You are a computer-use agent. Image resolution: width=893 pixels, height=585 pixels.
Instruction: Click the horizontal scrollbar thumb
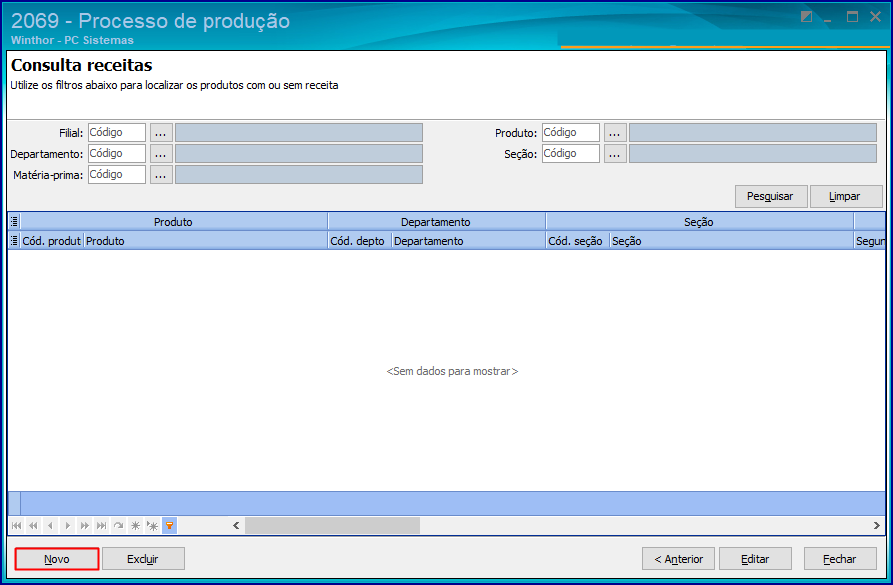333,525
